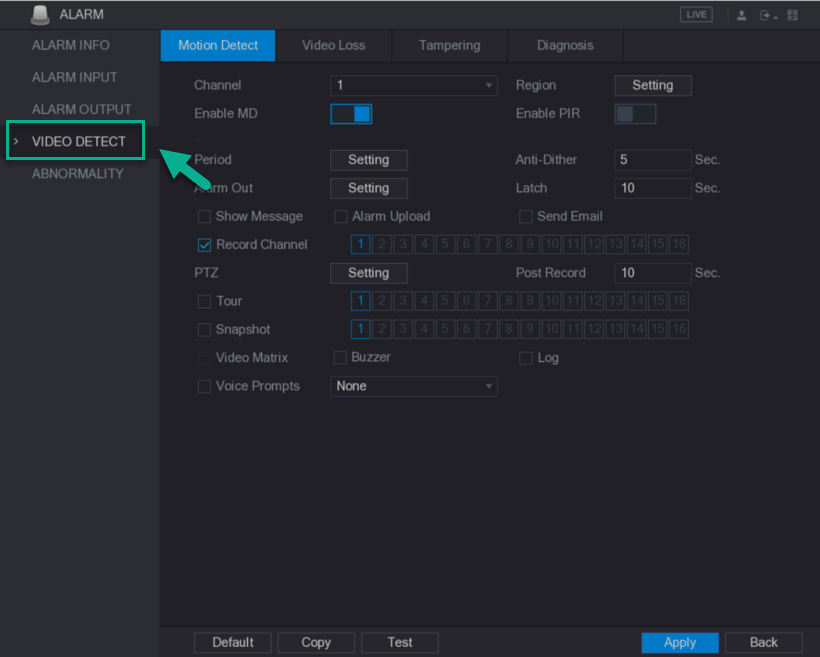Click the QR code grid icon
Viewport: 820px width, 657px height.
pos(793,15)
